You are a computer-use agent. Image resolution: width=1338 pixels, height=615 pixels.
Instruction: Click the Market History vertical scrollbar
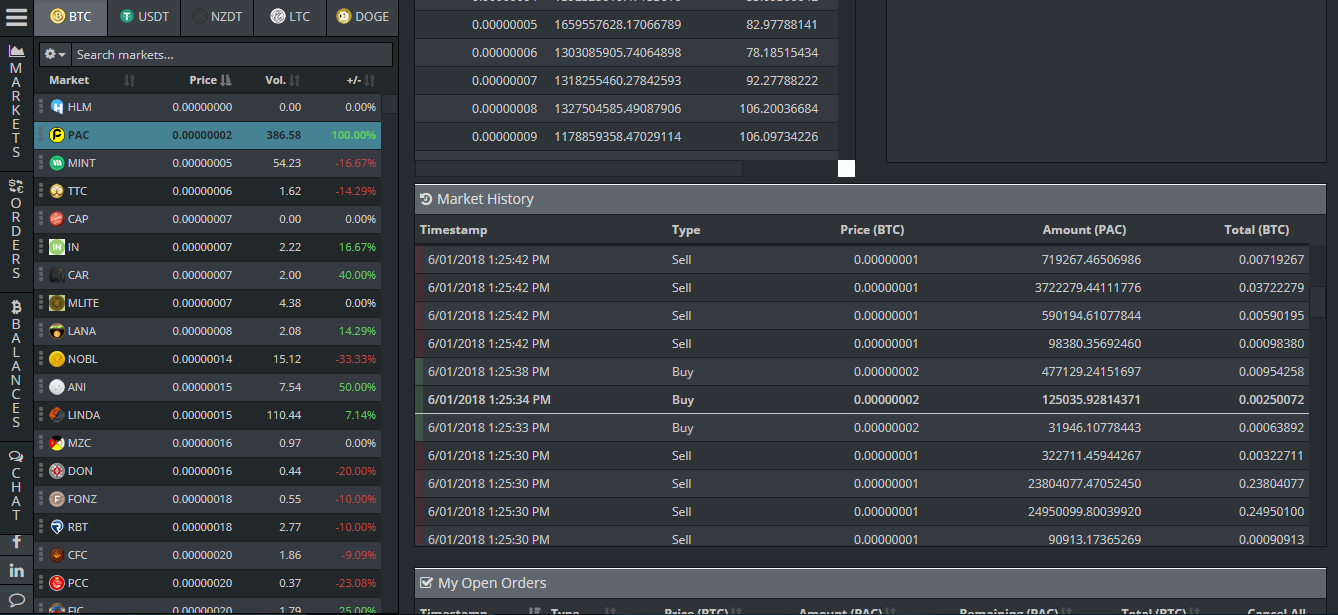[1317, 303]
